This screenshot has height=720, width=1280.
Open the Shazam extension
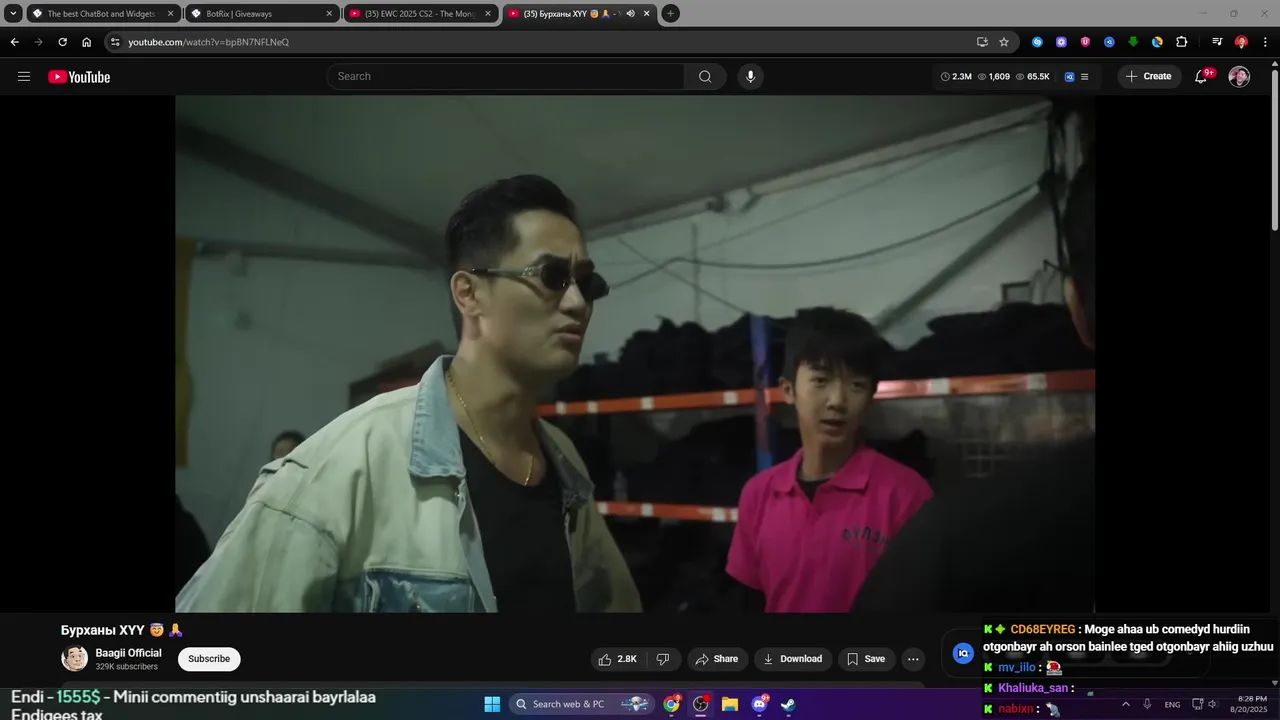[x=1037, y=42]
